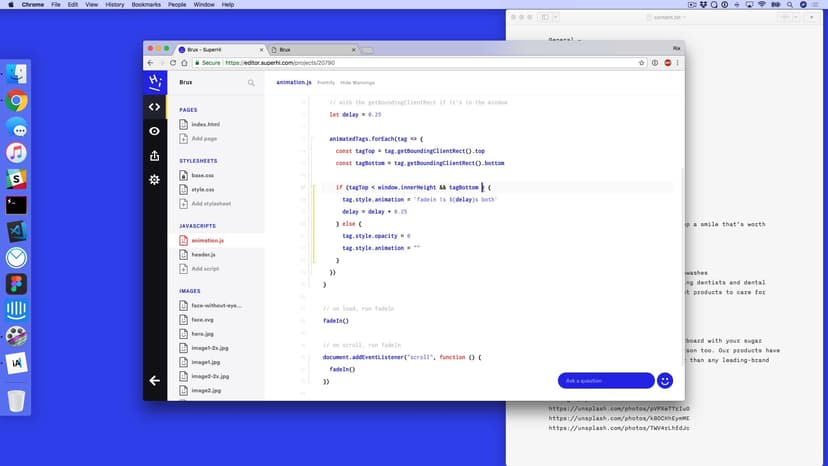Open Figma from the Dock
The image size is (828, 466).
click(x=16, y=284)
